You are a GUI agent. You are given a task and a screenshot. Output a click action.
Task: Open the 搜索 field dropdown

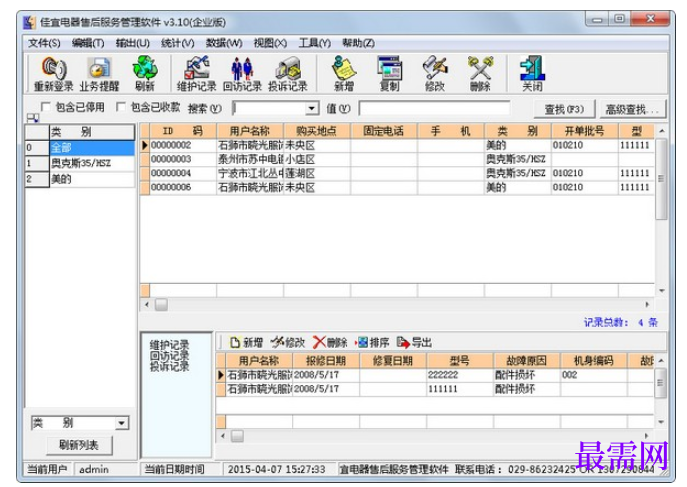pyautogui.click(x=312, y=108)
